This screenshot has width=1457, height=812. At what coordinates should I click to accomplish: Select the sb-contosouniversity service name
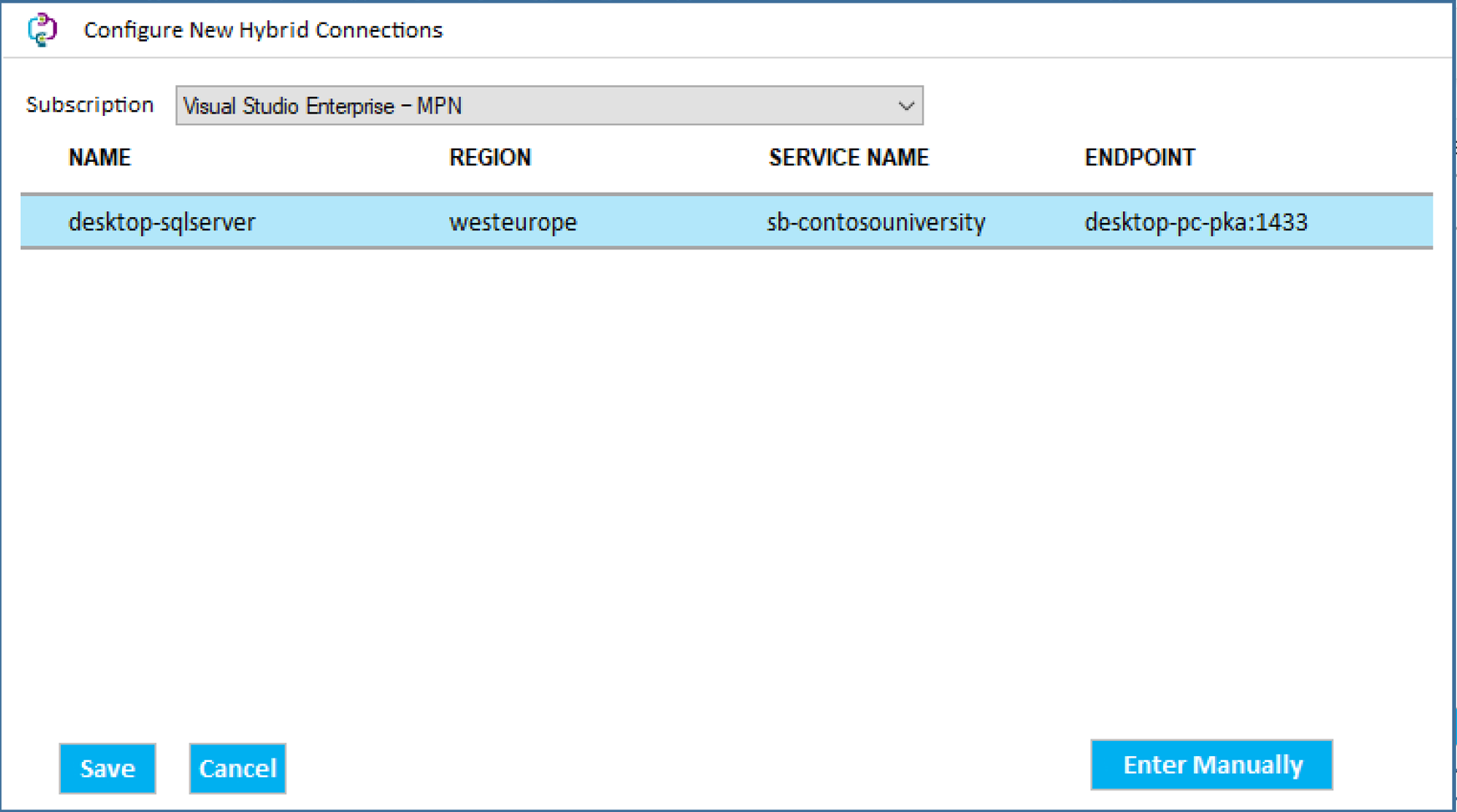tap(876, 221)
